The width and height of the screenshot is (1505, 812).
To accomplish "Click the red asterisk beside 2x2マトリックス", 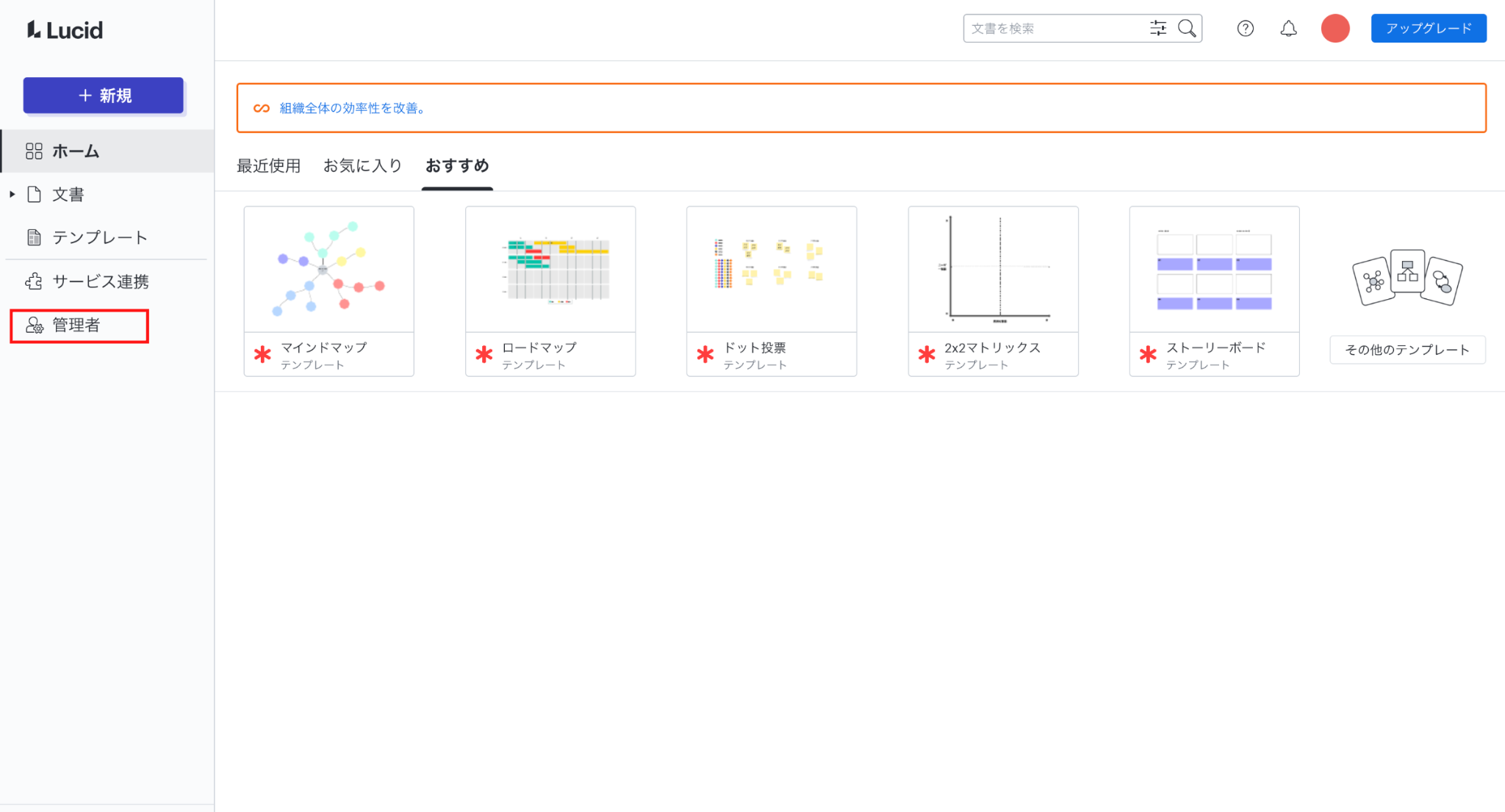I will coord(927,355).
